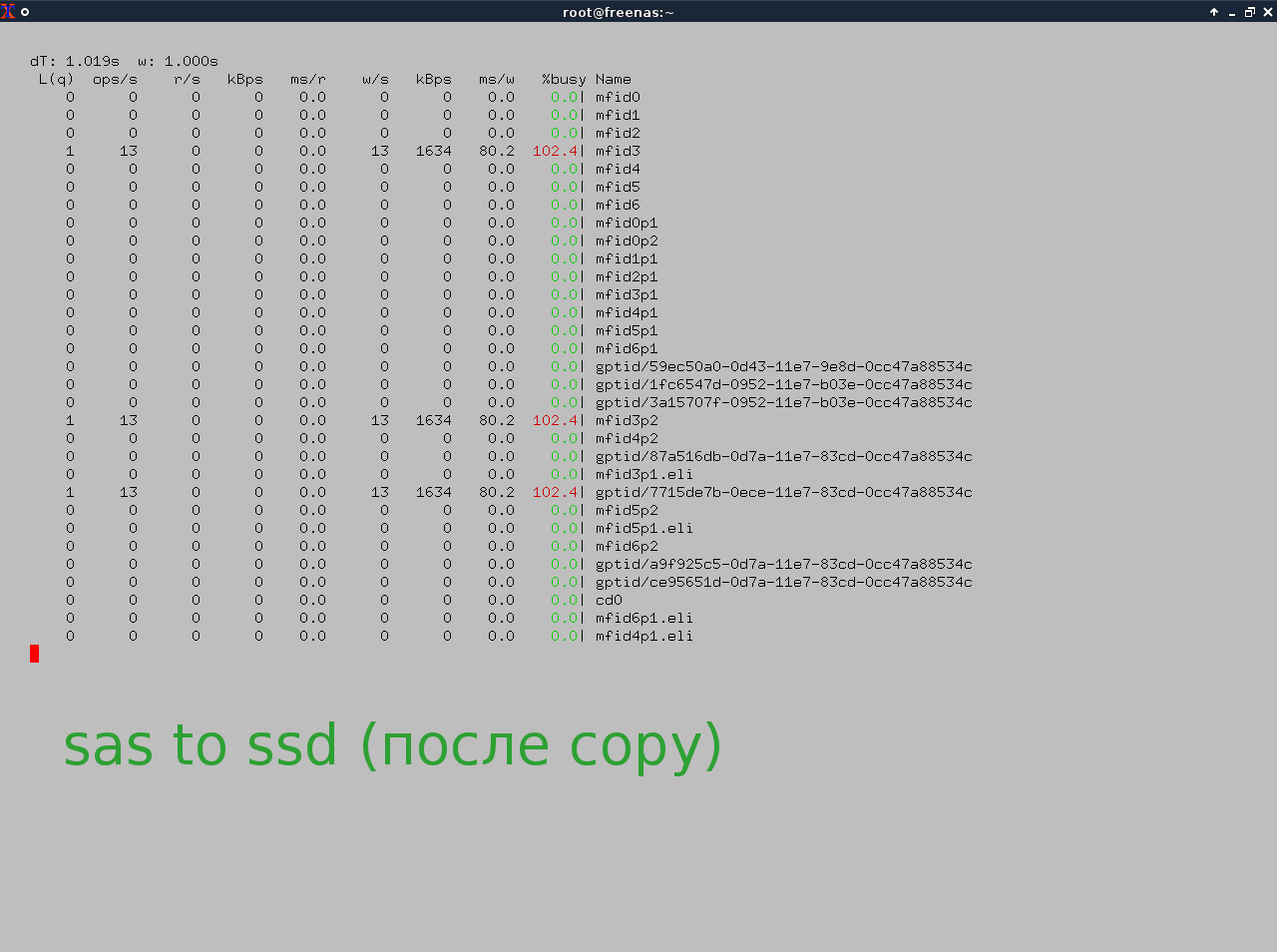This screenshot has width=1277, height=952.
Task: Select the mfid5p1 partition name
Action: [627, 330]
